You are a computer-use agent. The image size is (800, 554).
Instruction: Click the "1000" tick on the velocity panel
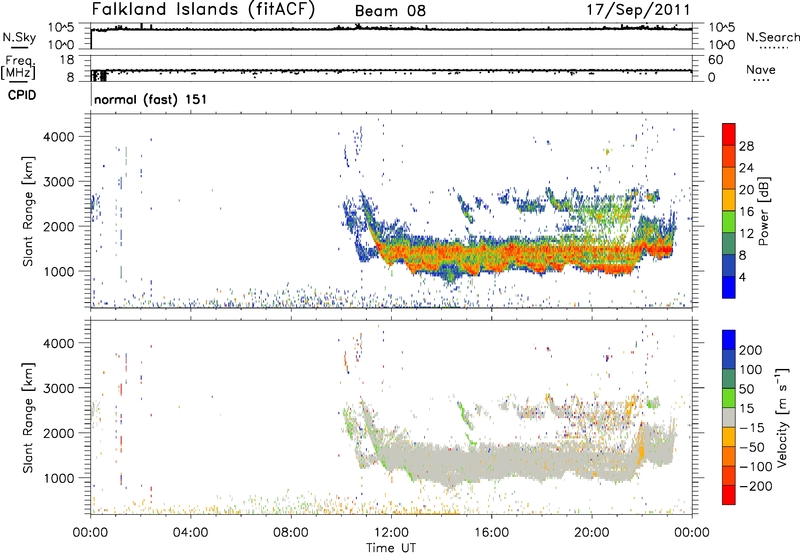[58, 478]
